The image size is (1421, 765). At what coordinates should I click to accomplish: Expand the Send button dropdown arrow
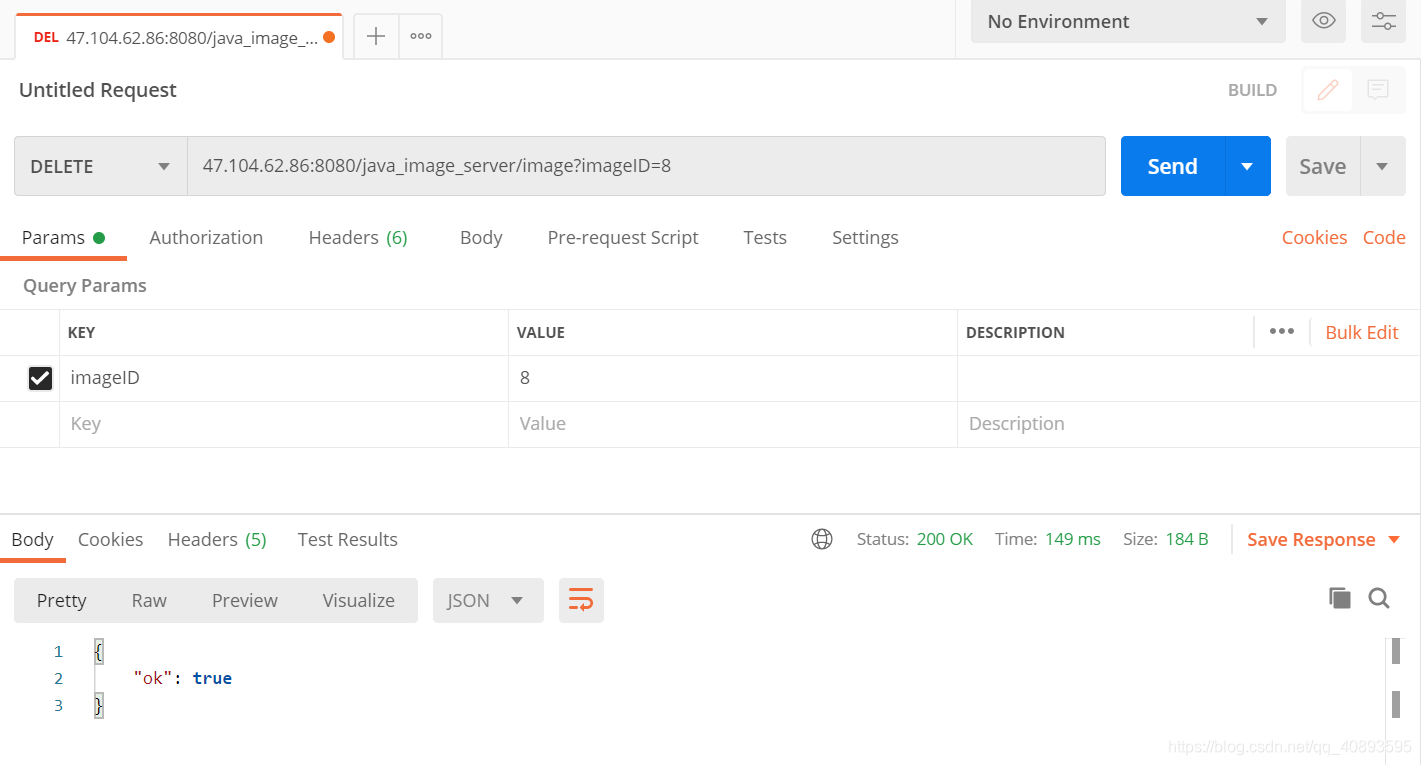point(1248,166)
